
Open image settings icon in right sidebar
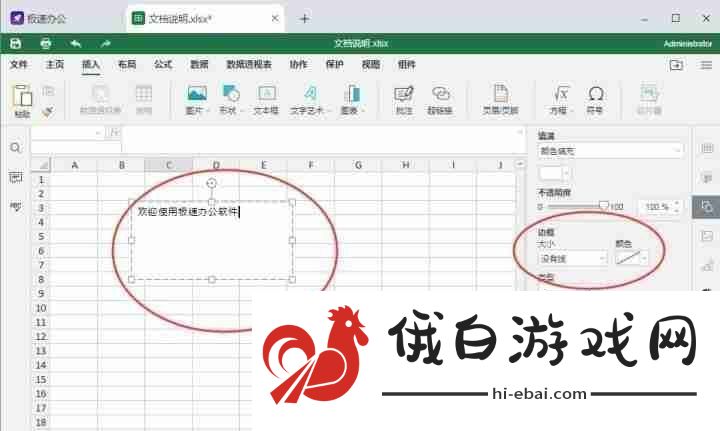[707, 236]
